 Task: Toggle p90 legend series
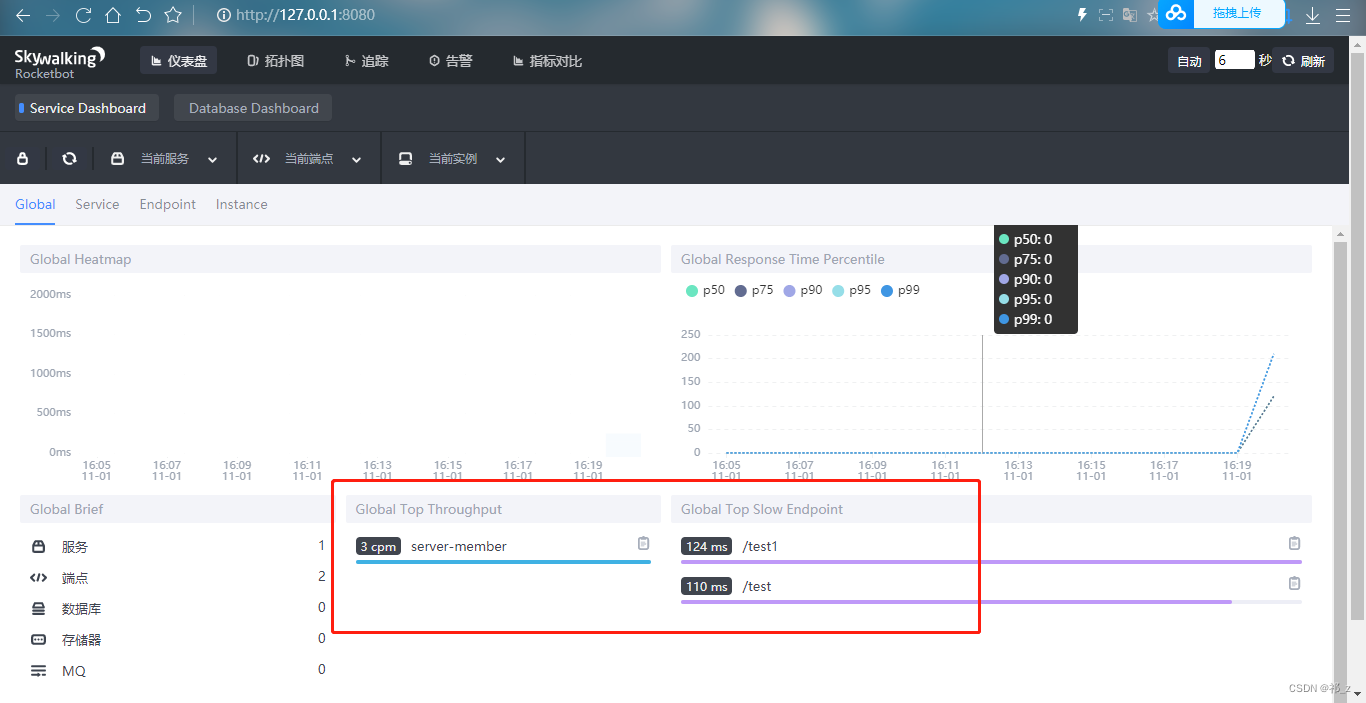(x=803, y=290)
